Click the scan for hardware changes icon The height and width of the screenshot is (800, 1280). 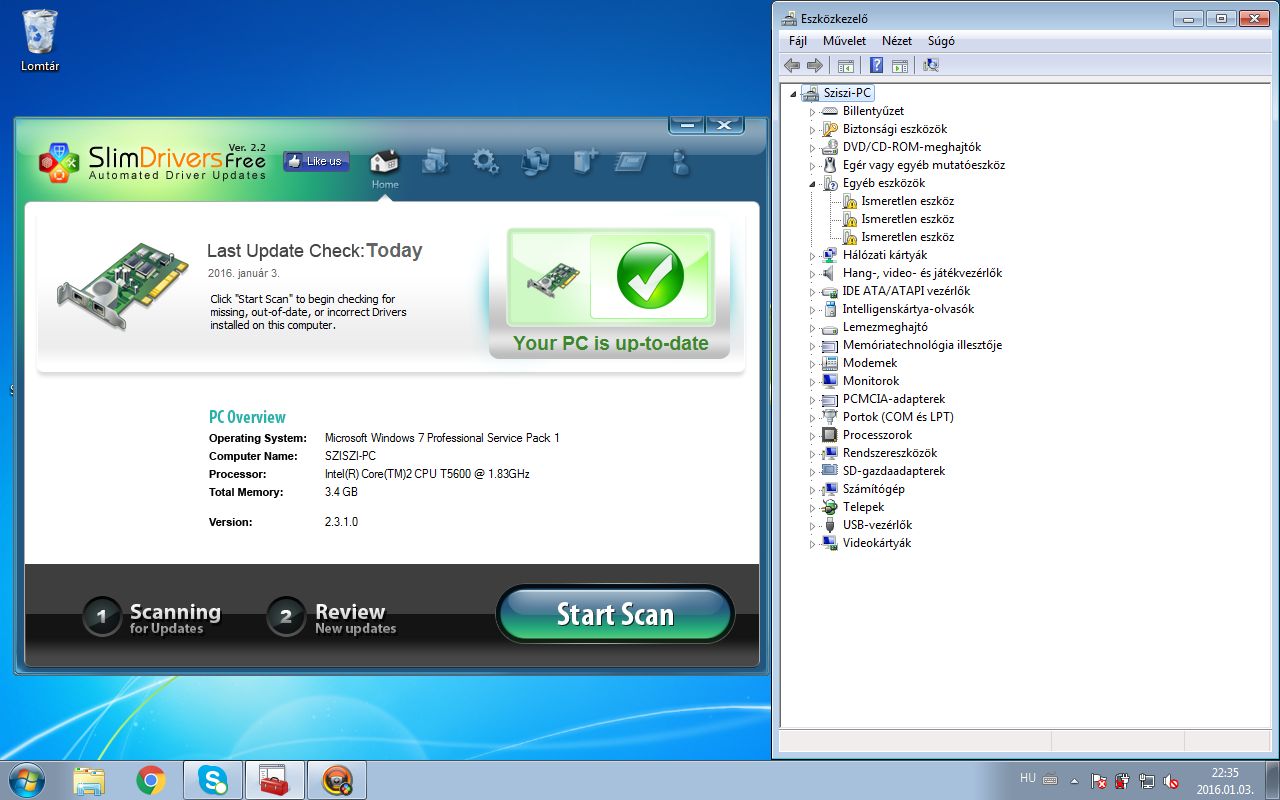click(931, 65)
